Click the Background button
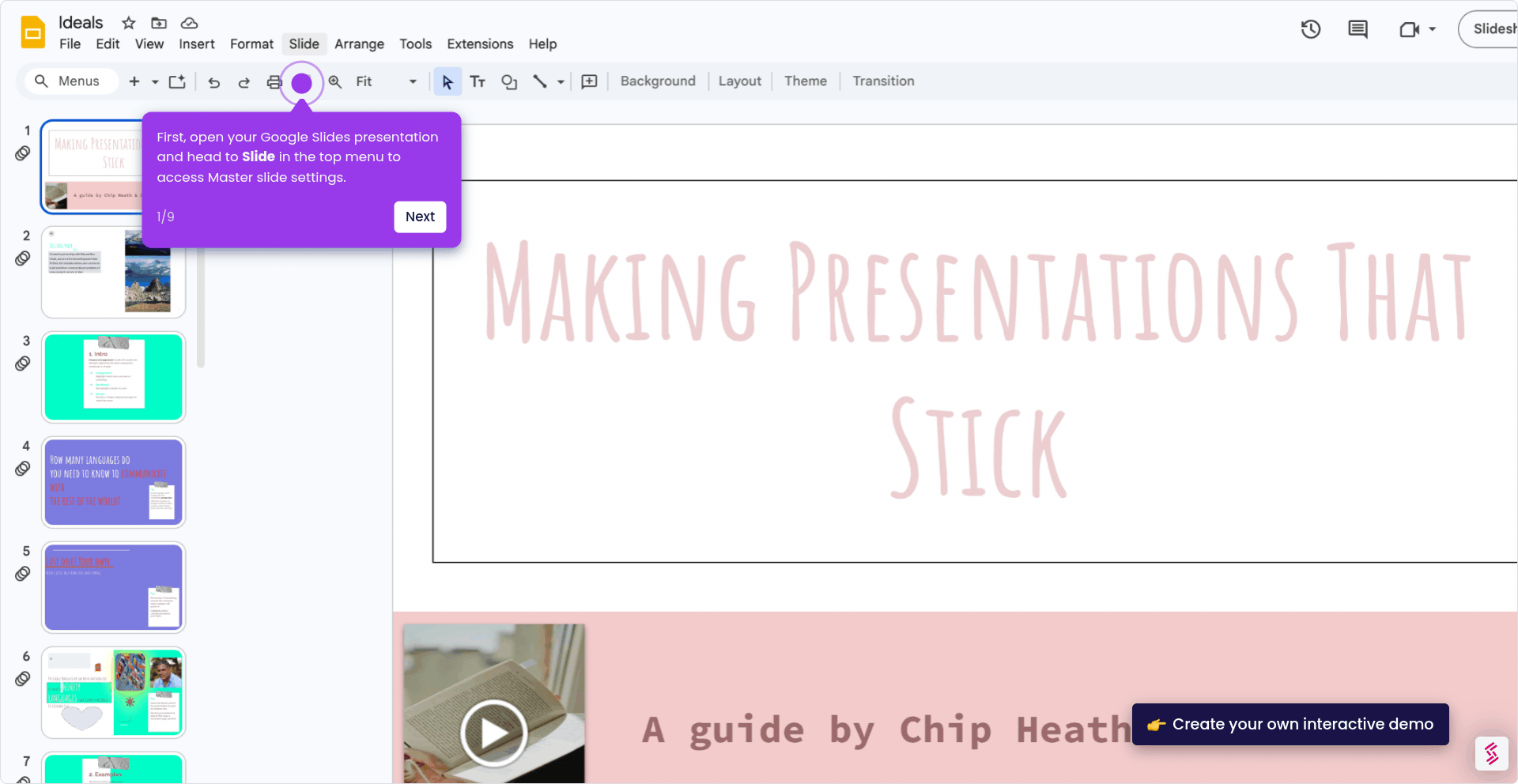 [x=658, y=81]
